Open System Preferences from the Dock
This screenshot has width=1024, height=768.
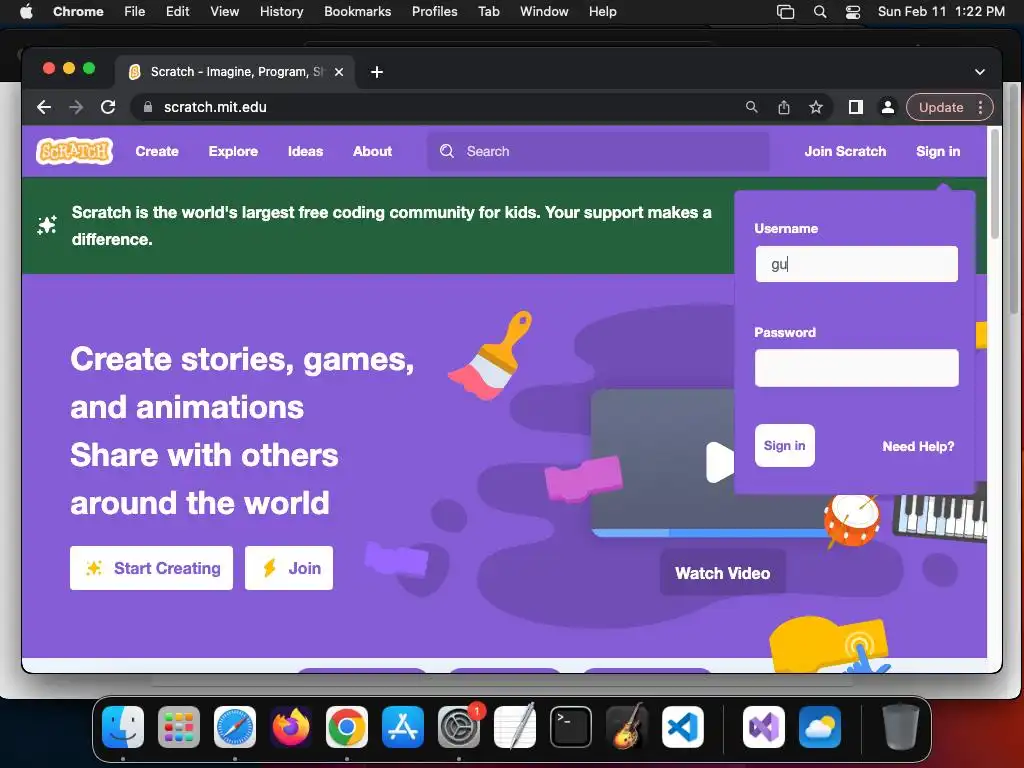[459, 727]
